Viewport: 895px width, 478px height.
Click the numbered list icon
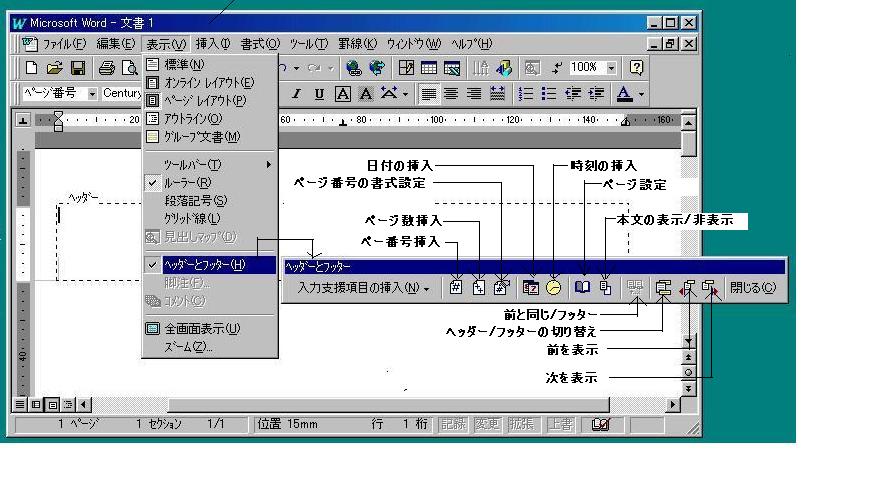point(526,94)
